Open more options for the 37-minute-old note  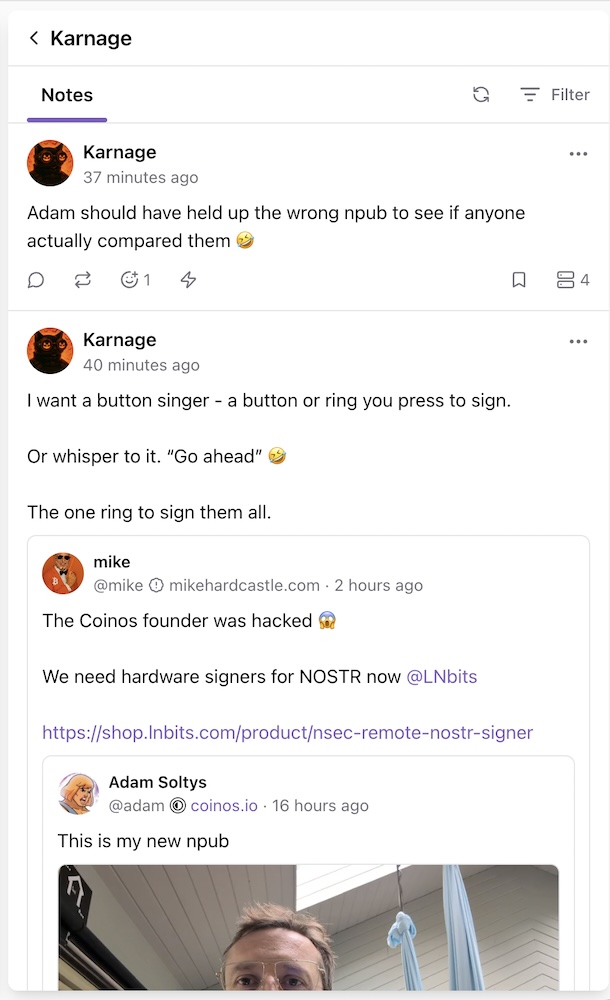(578, 154)
